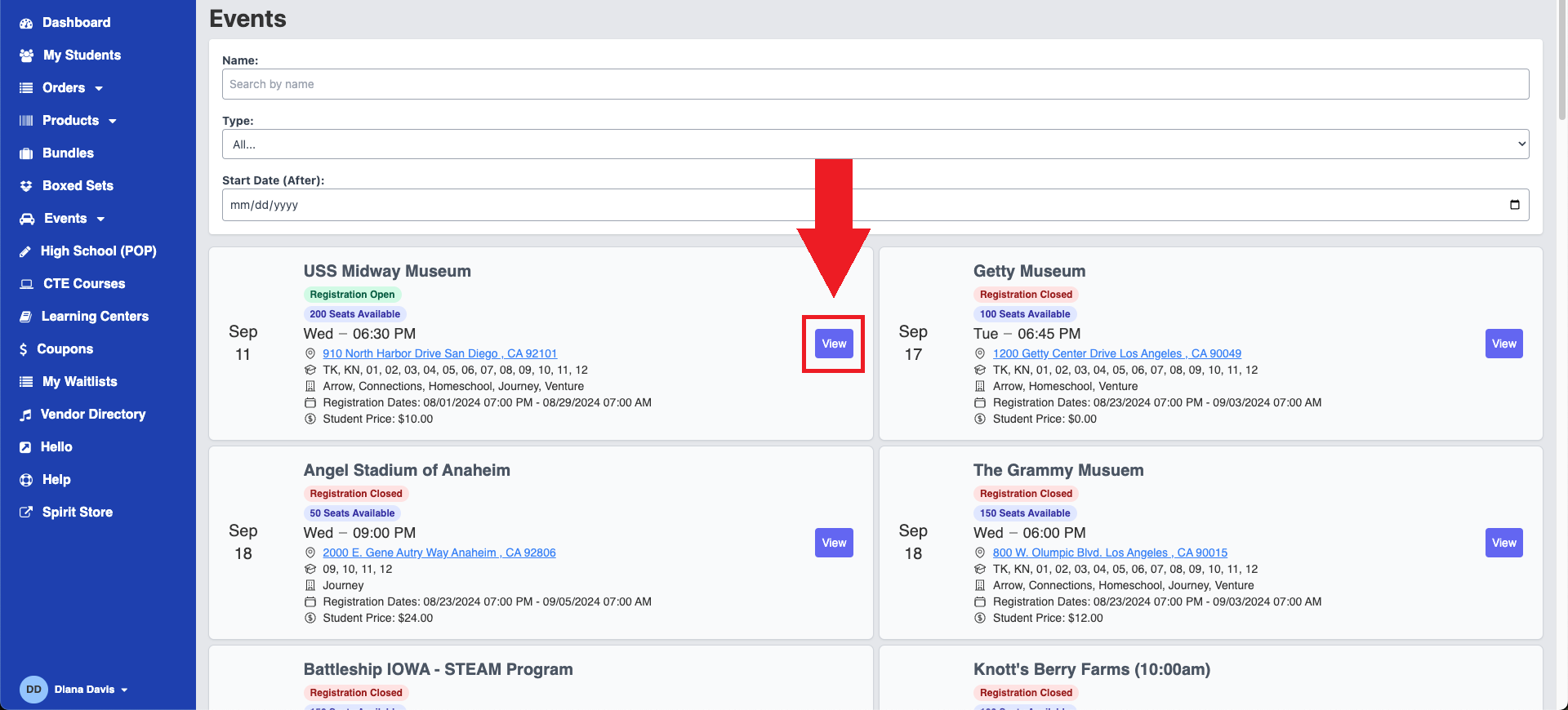The width and height of the screenshot is (1568, 710).
Task: Click the CTE Courses laptop icon
Action: pos(27,284)
